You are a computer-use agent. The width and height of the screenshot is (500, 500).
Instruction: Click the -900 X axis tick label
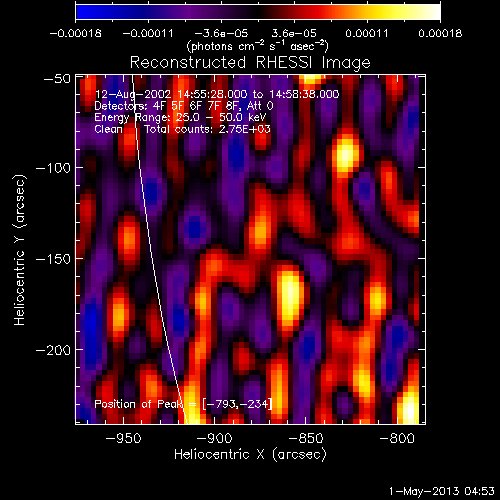click(x=214, y=438)
